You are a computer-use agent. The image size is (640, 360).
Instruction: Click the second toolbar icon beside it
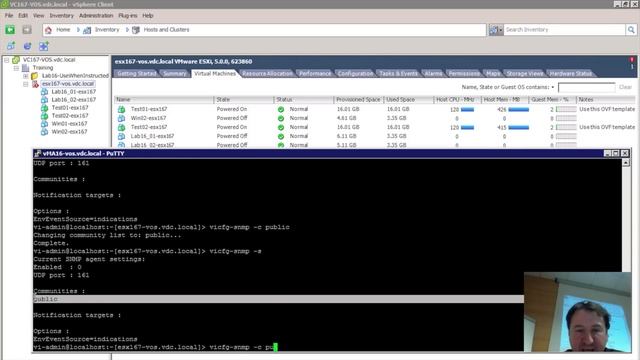click(x=27, y=46)
